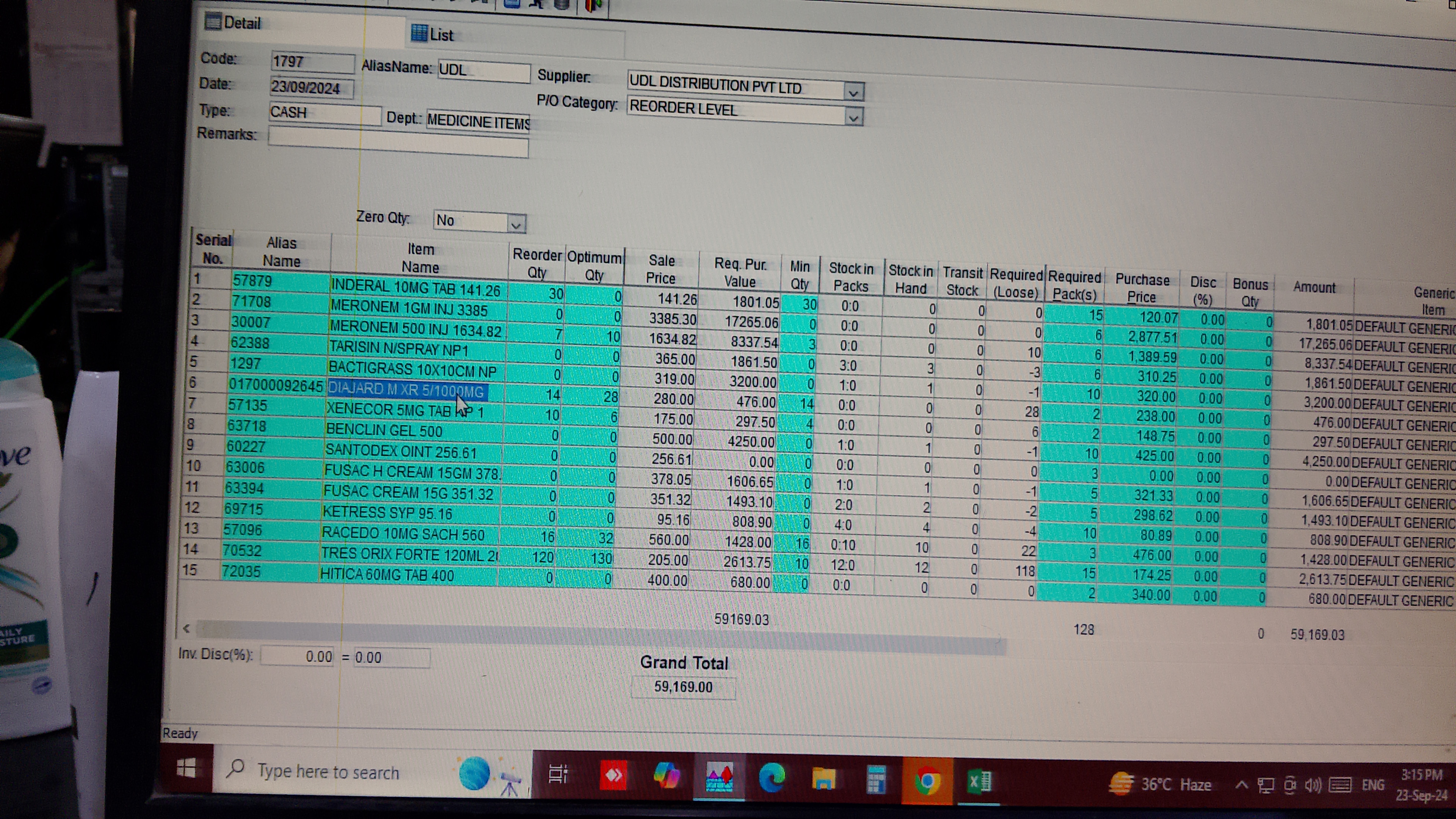
Task: Click the Windows Start button
Action: [187, 768]
